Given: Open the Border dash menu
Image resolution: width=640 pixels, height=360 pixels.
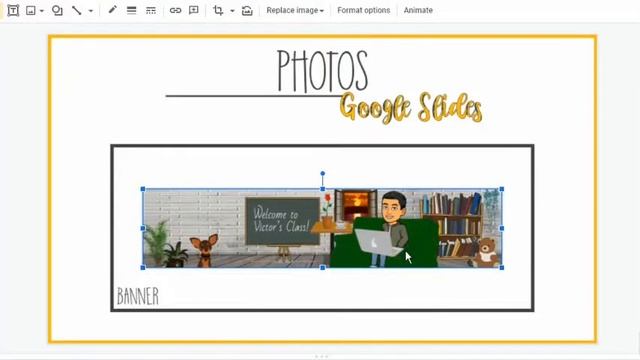Looking at the screenshot, I should click(x=151, y=11).
